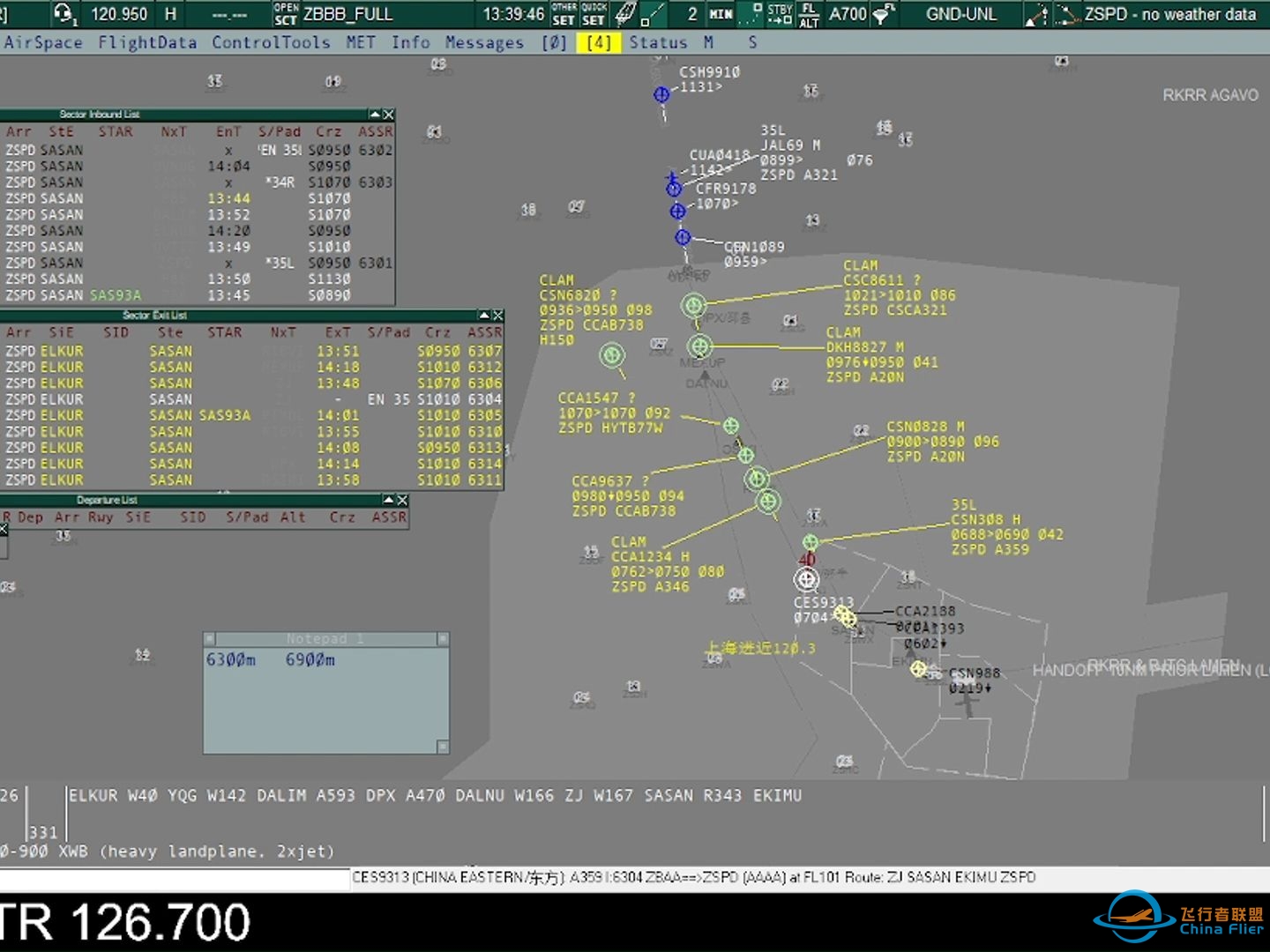Open the MET menu

click(x=361, y=42)
